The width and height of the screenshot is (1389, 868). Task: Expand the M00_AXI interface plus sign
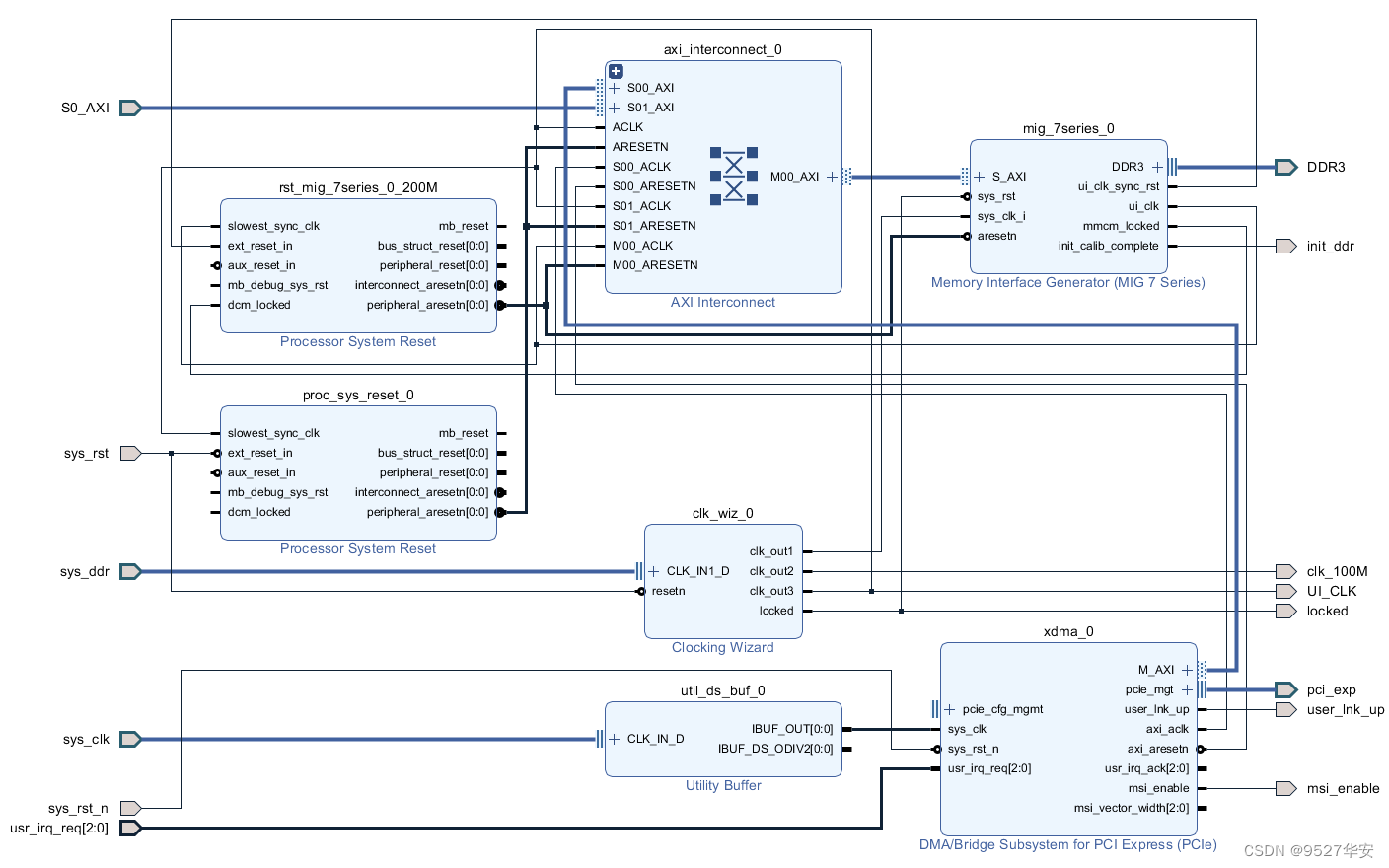point(832,177)
